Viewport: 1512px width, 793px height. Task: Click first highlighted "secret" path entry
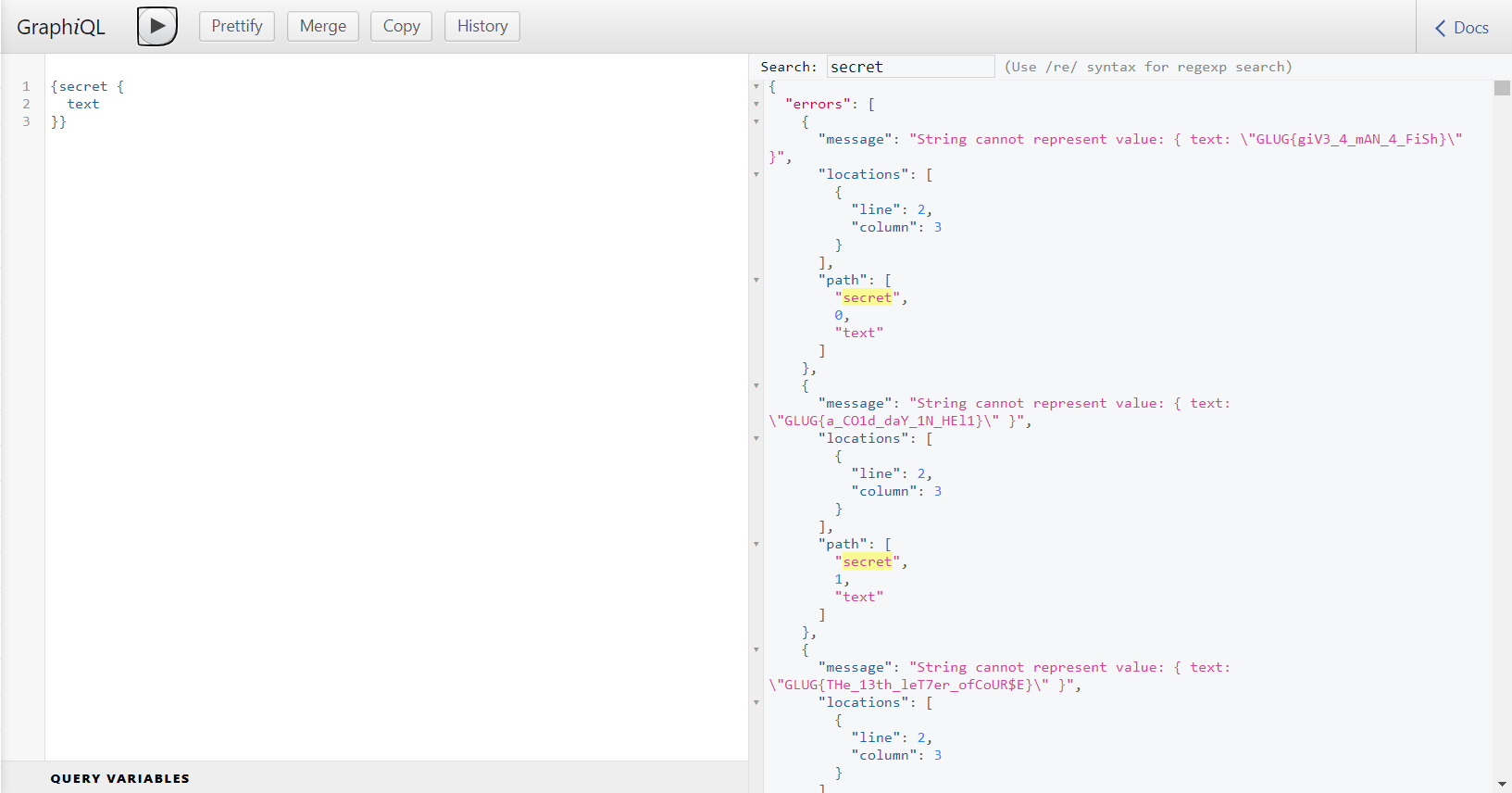click(868, 297)
